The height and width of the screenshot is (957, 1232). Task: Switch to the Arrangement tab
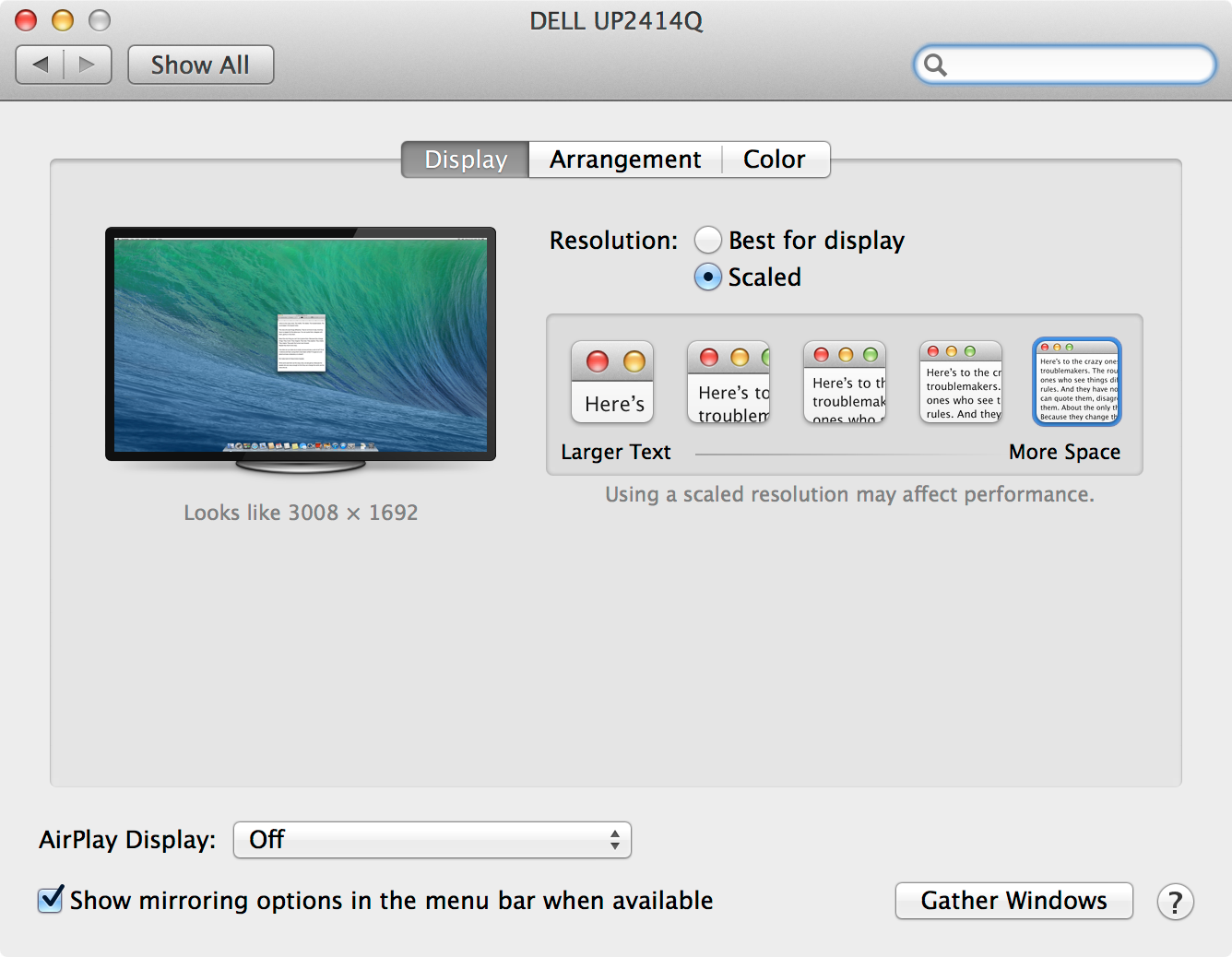(x=625, y=159)
